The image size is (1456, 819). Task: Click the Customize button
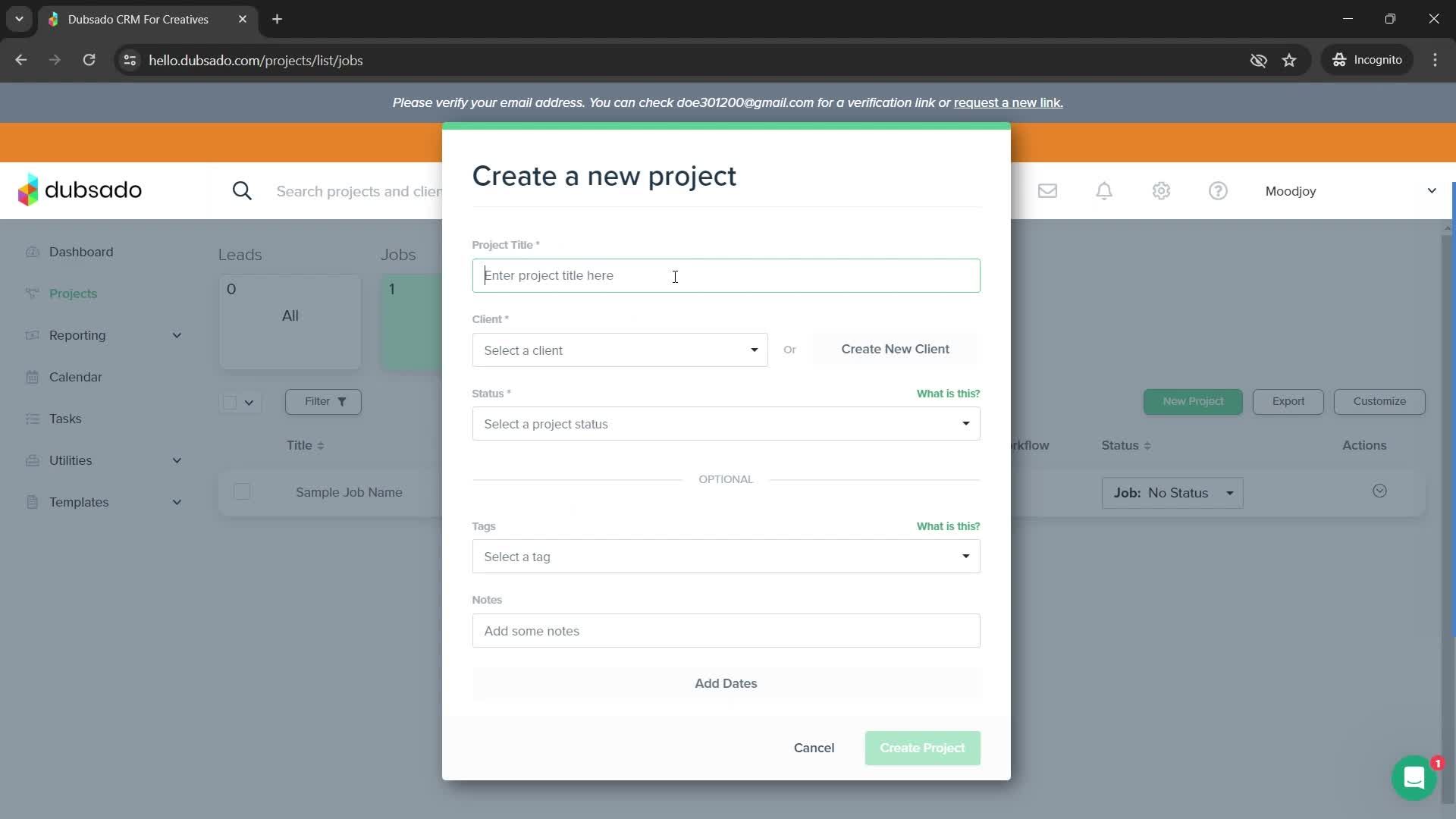coord(1379,401)
